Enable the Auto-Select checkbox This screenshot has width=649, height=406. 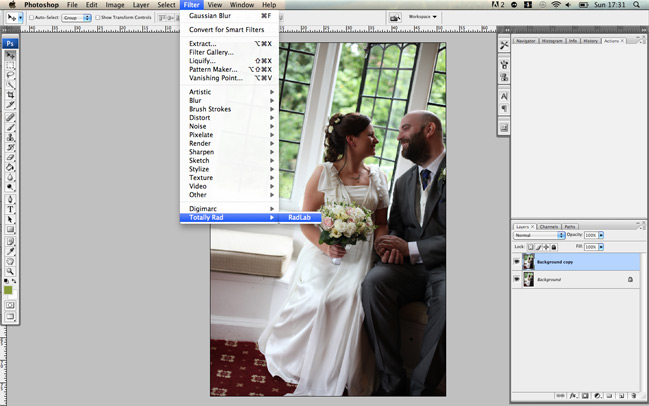pos(31,17)
